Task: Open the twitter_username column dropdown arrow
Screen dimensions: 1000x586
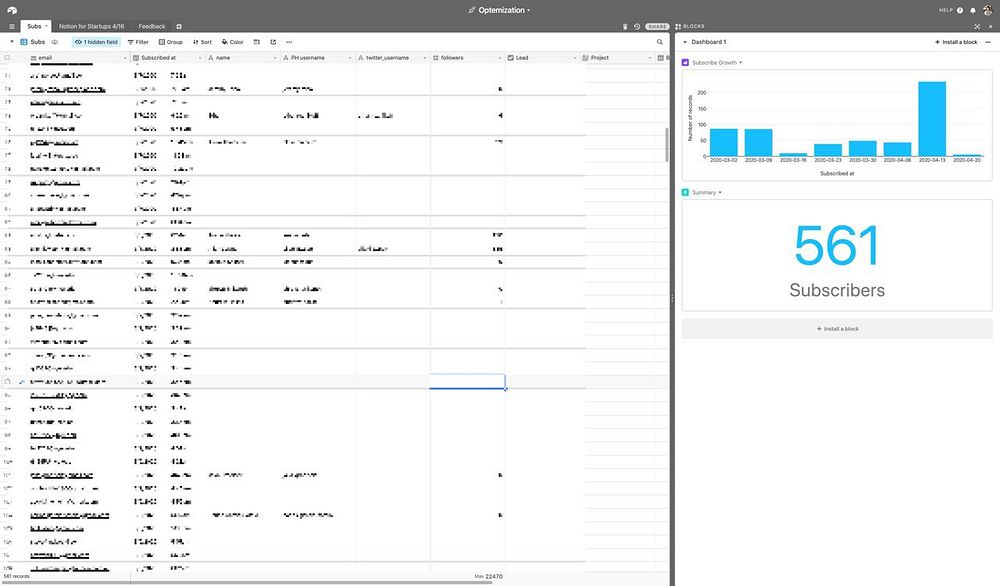Action: tap(425, 58)
